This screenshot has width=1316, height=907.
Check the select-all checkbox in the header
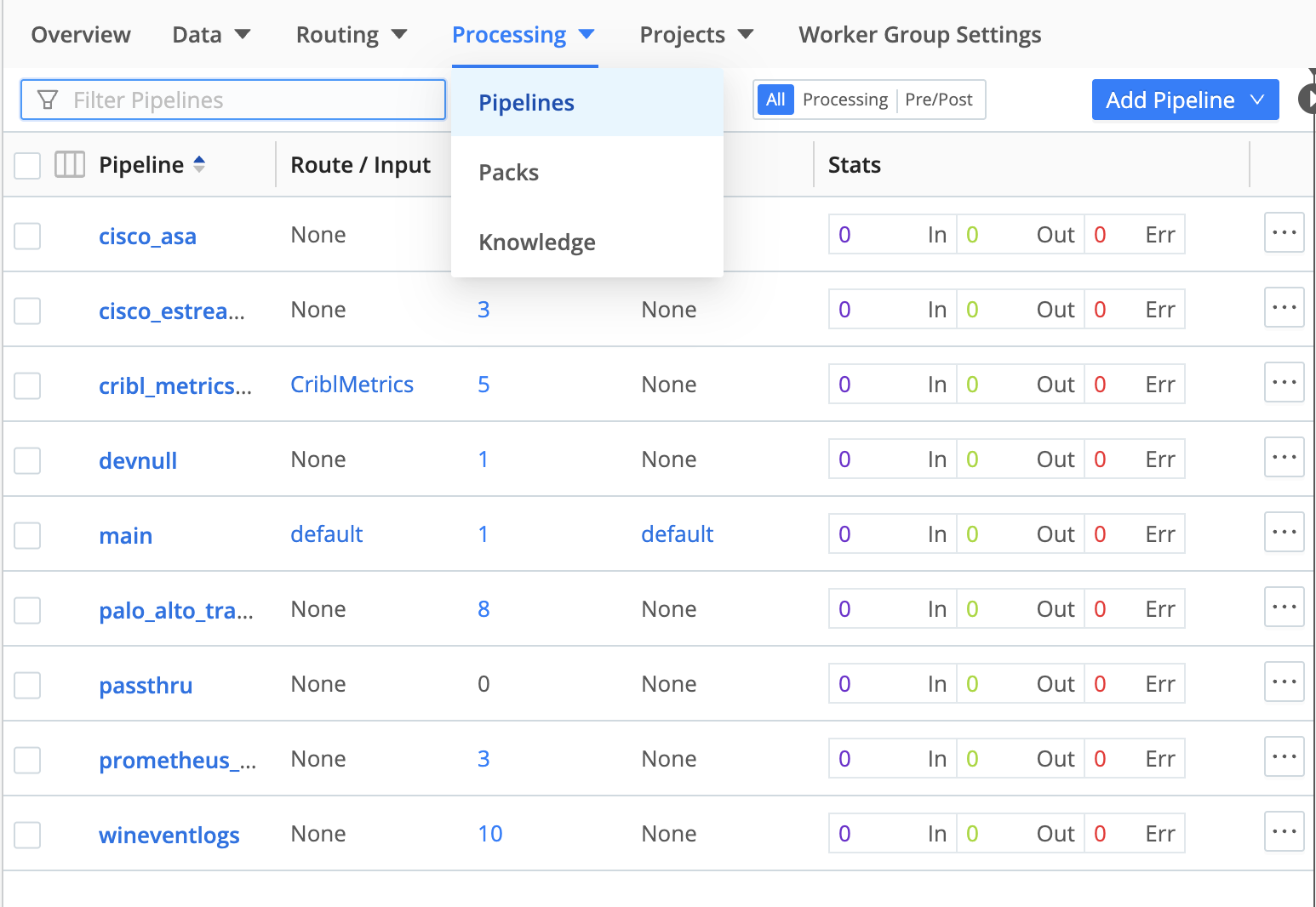27,164
